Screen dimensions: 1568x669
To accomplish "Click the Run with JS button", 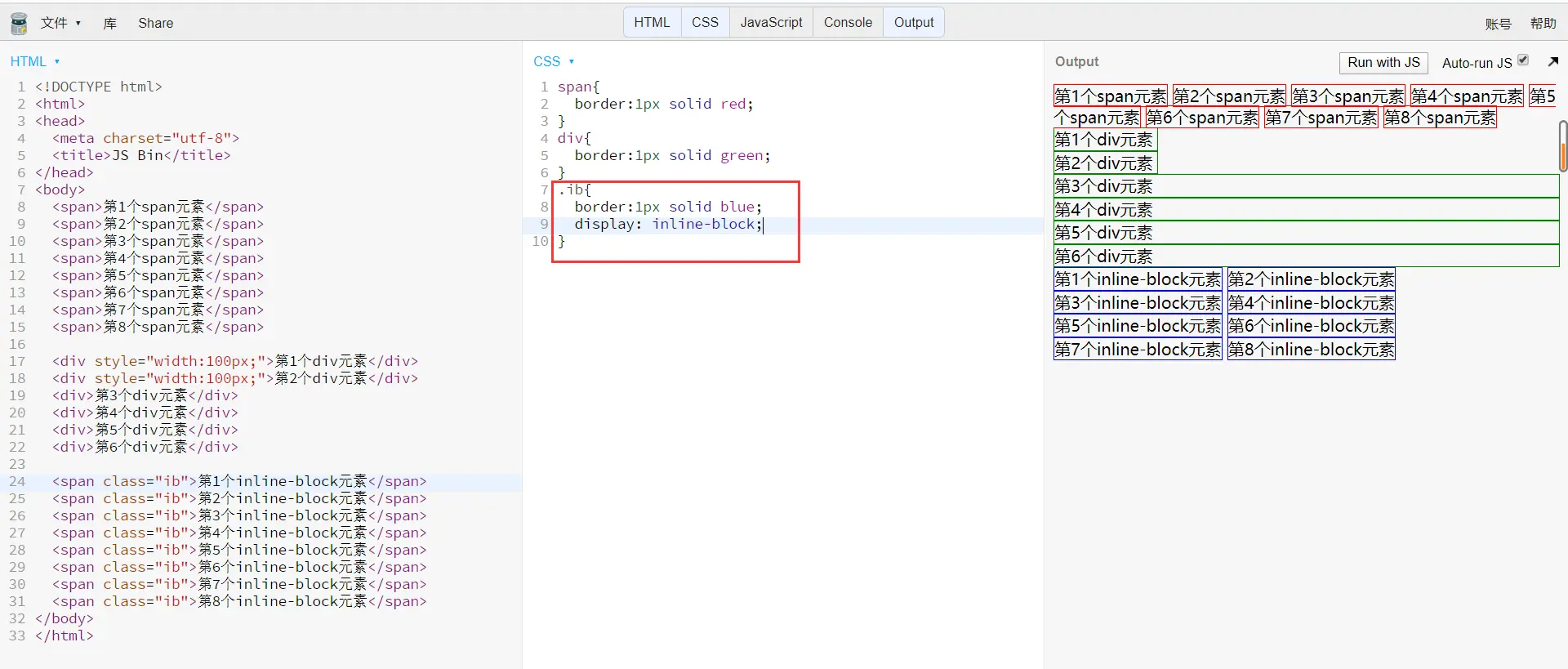I will 1383,63.
